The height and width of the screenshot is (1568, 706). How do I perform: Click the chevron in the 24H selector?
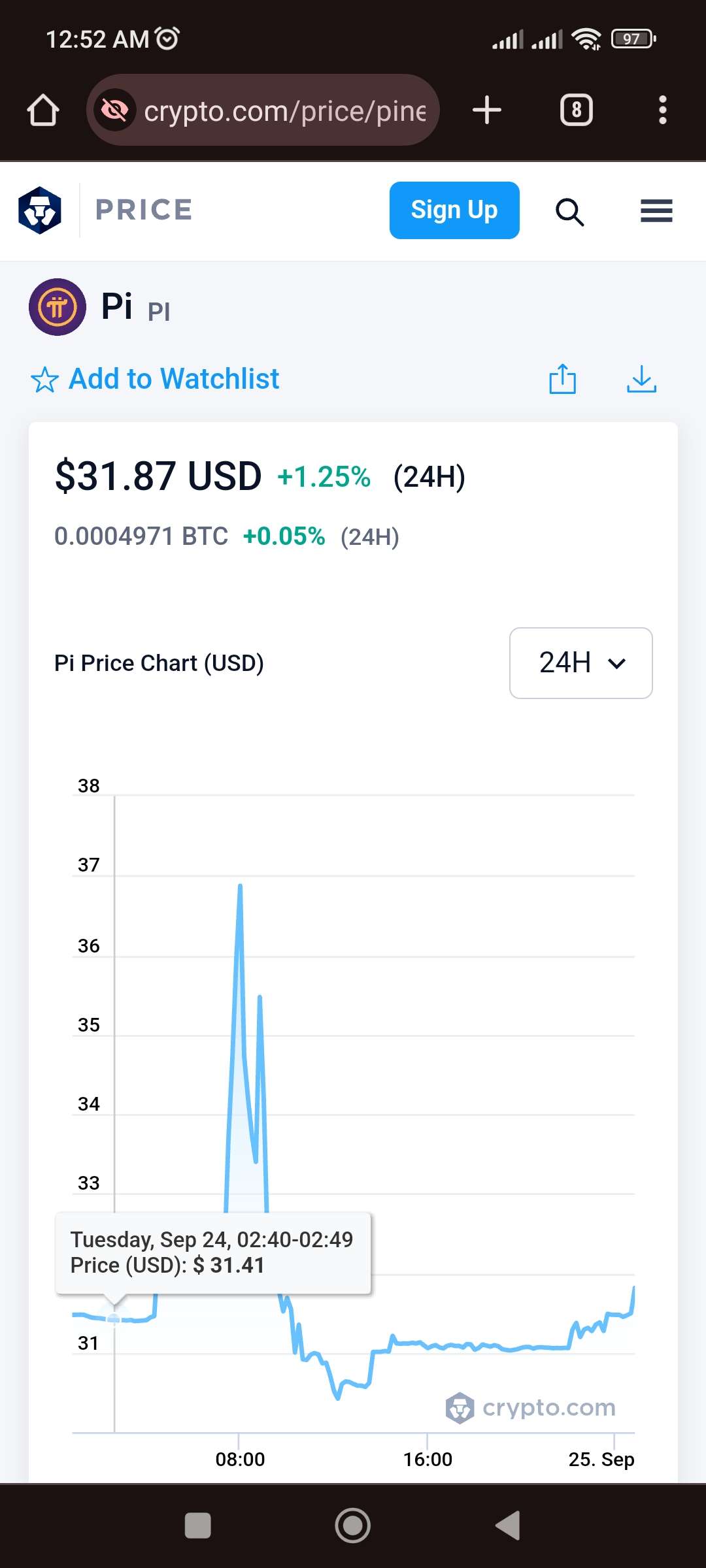[x=616, y=664]
